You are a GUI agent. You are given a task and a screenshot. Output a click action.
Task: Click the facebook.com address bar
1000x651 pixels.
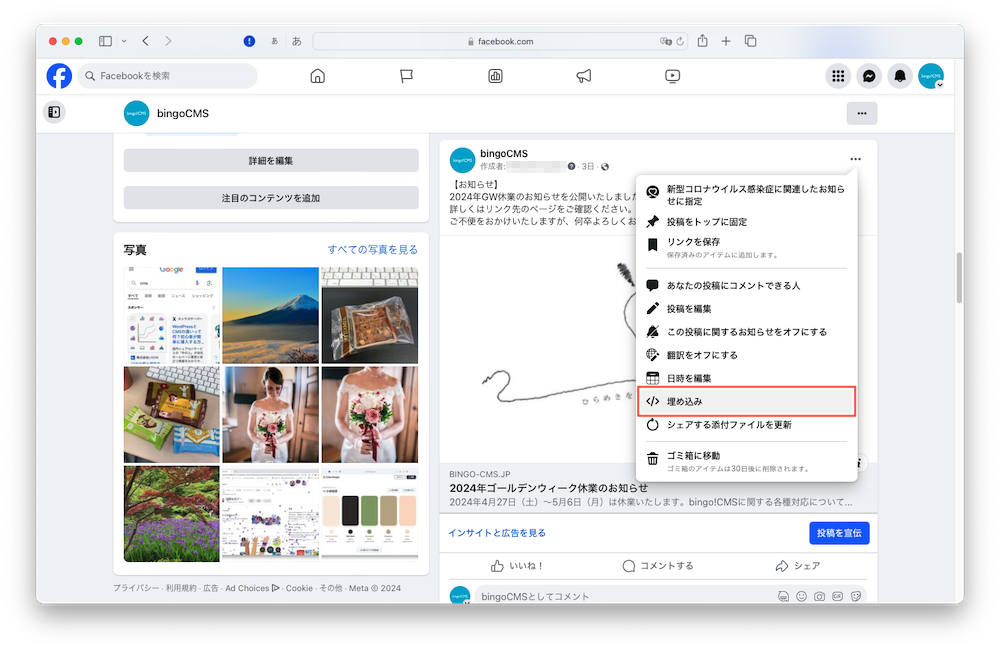coord(501,41)
